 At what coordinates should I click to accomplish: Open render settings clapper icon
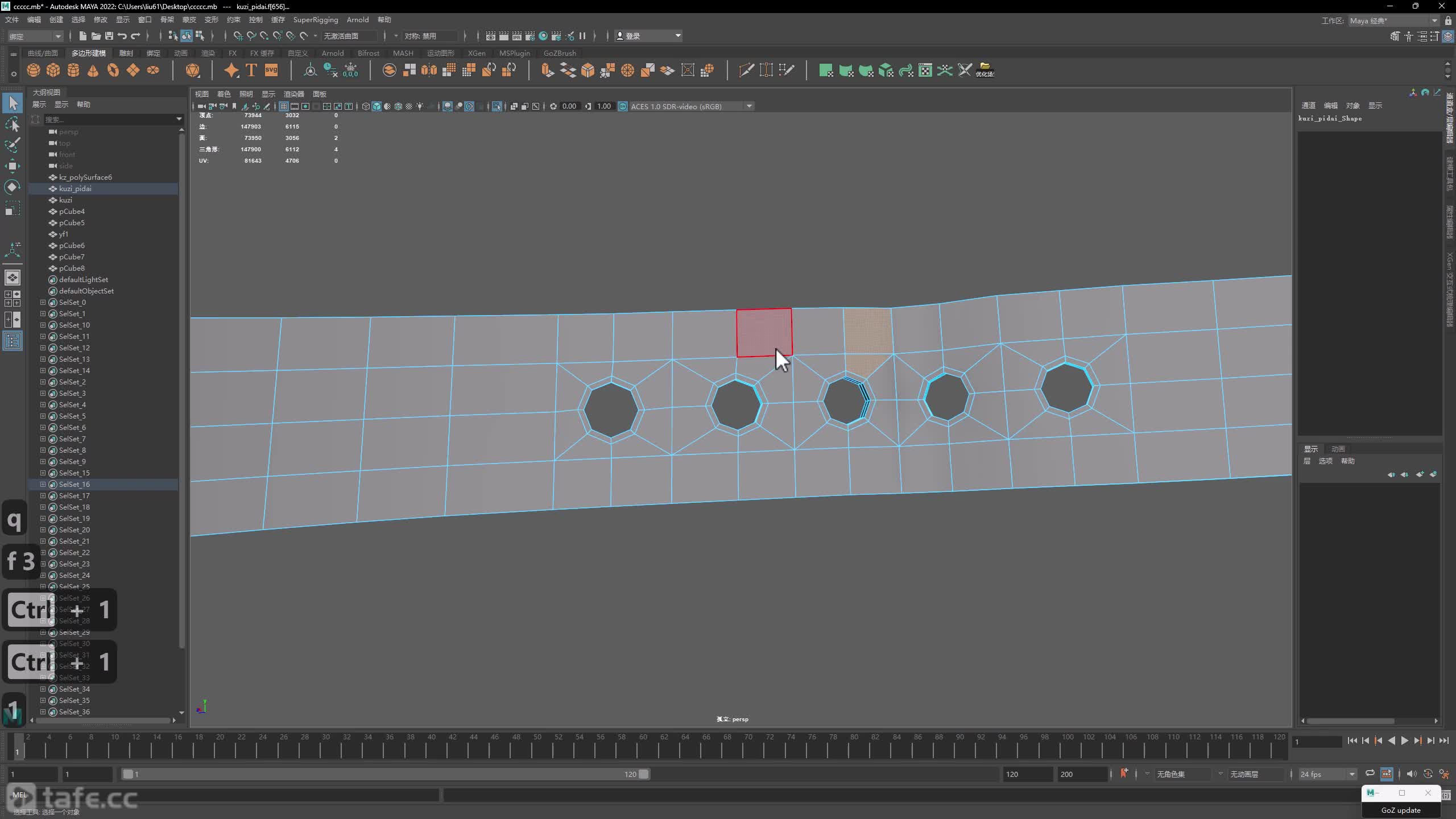click(x=530, y=36)
